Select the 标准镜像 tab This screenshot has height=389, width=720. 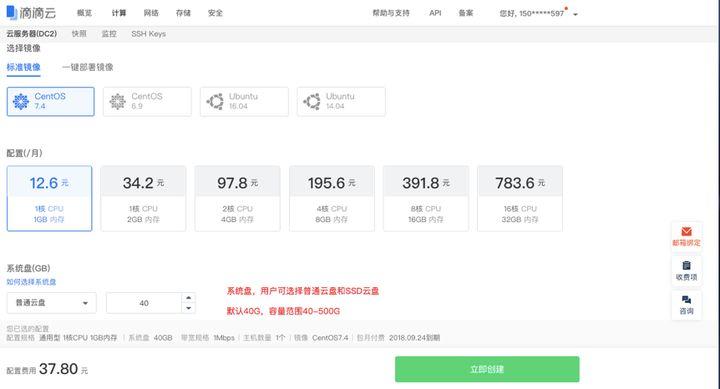(23, 67)
